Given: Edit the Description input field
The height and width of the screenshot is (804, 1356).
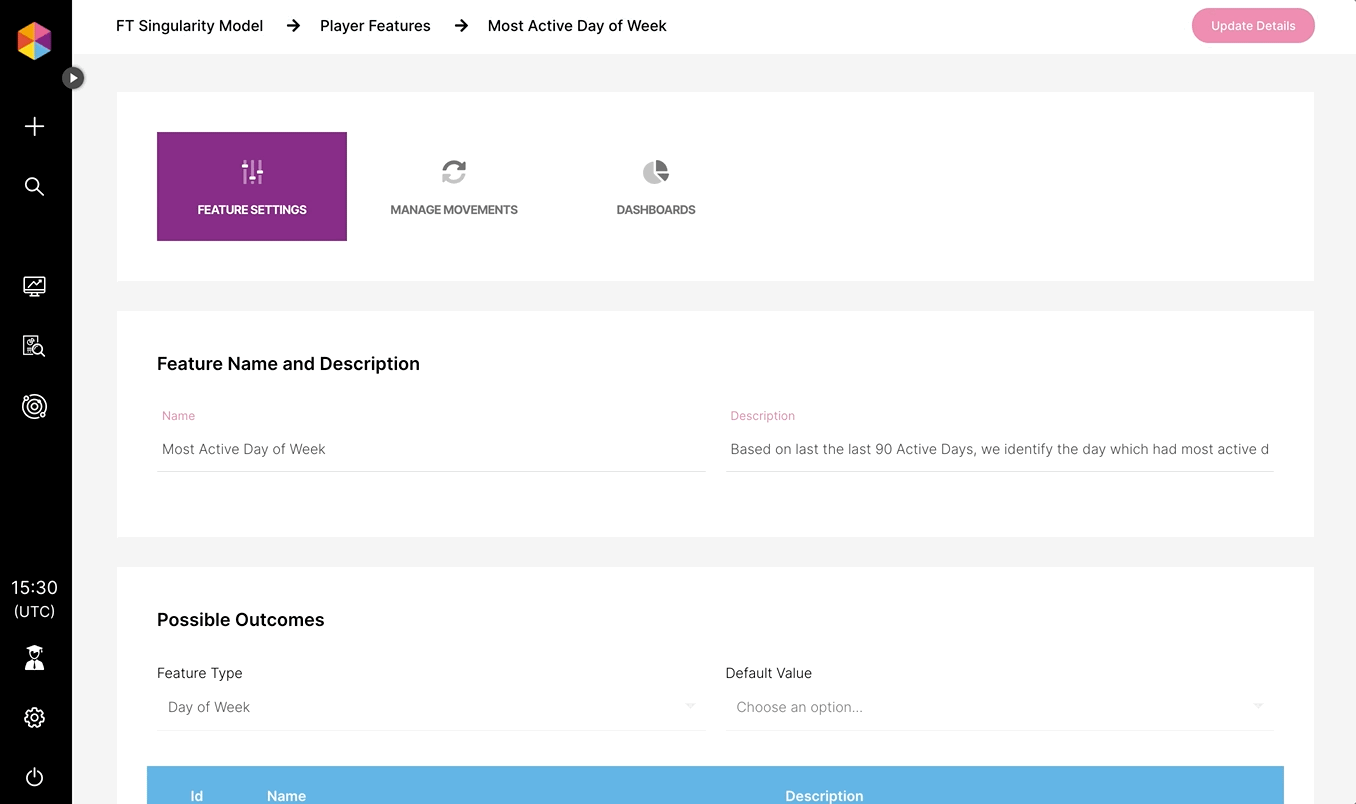Looking at the screenshot, I should (1000, 449).
